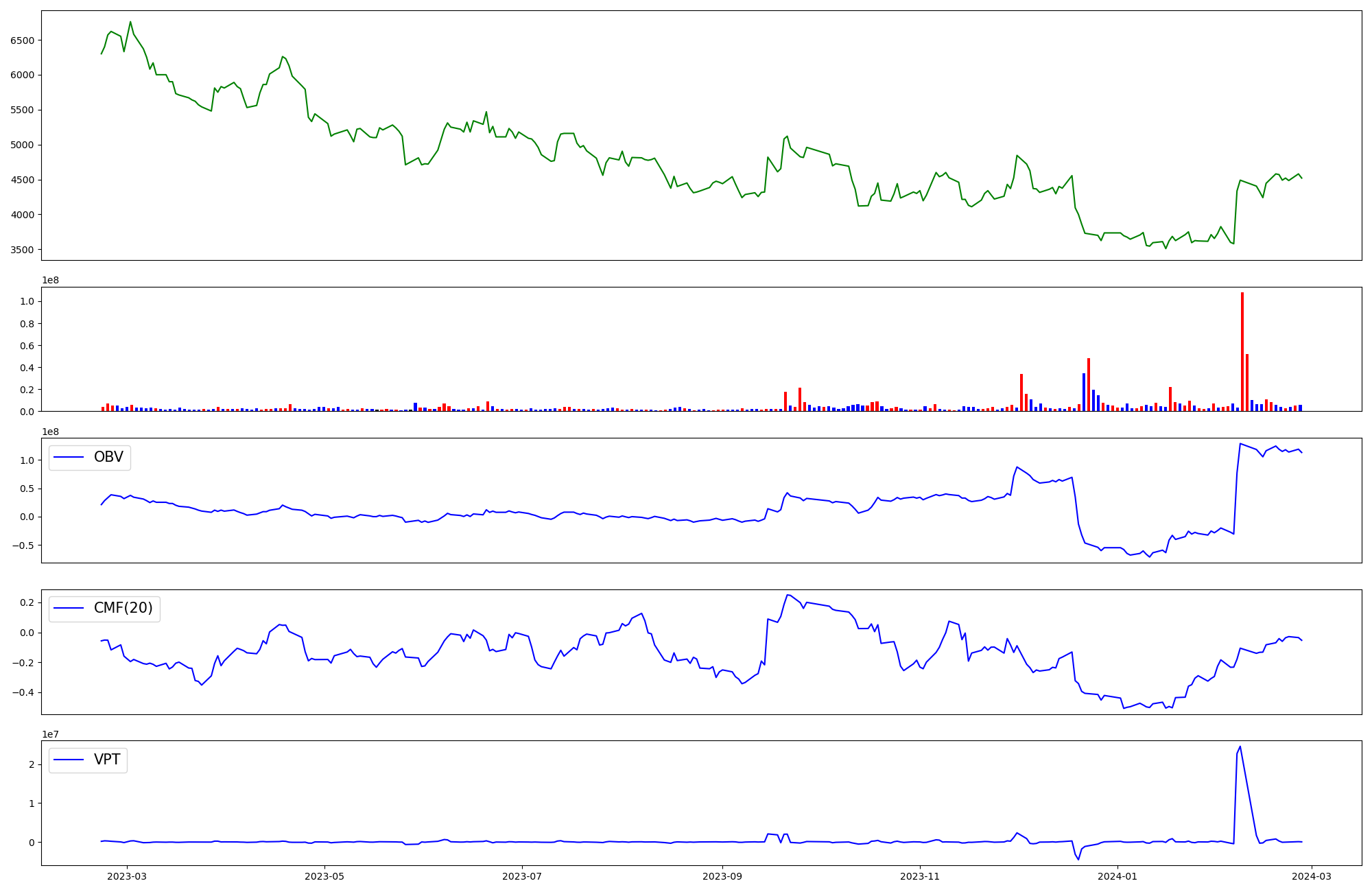Click the OBV legend label
Screen dimensions: 1372x892
point(108,457)
